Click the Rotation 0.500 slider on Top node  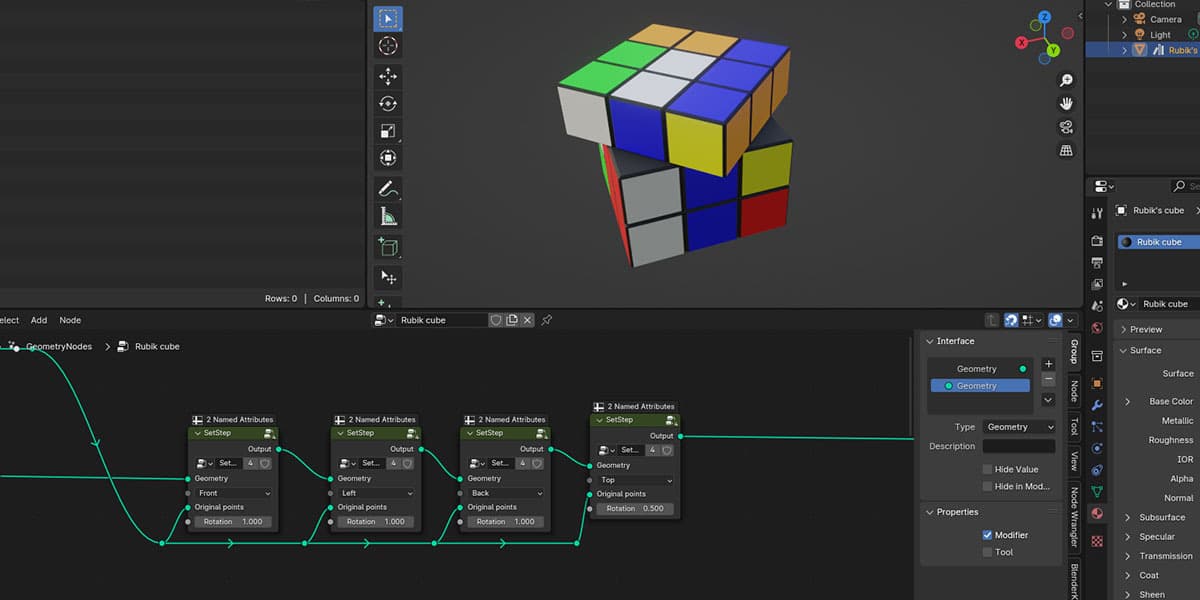coord(636,508)
